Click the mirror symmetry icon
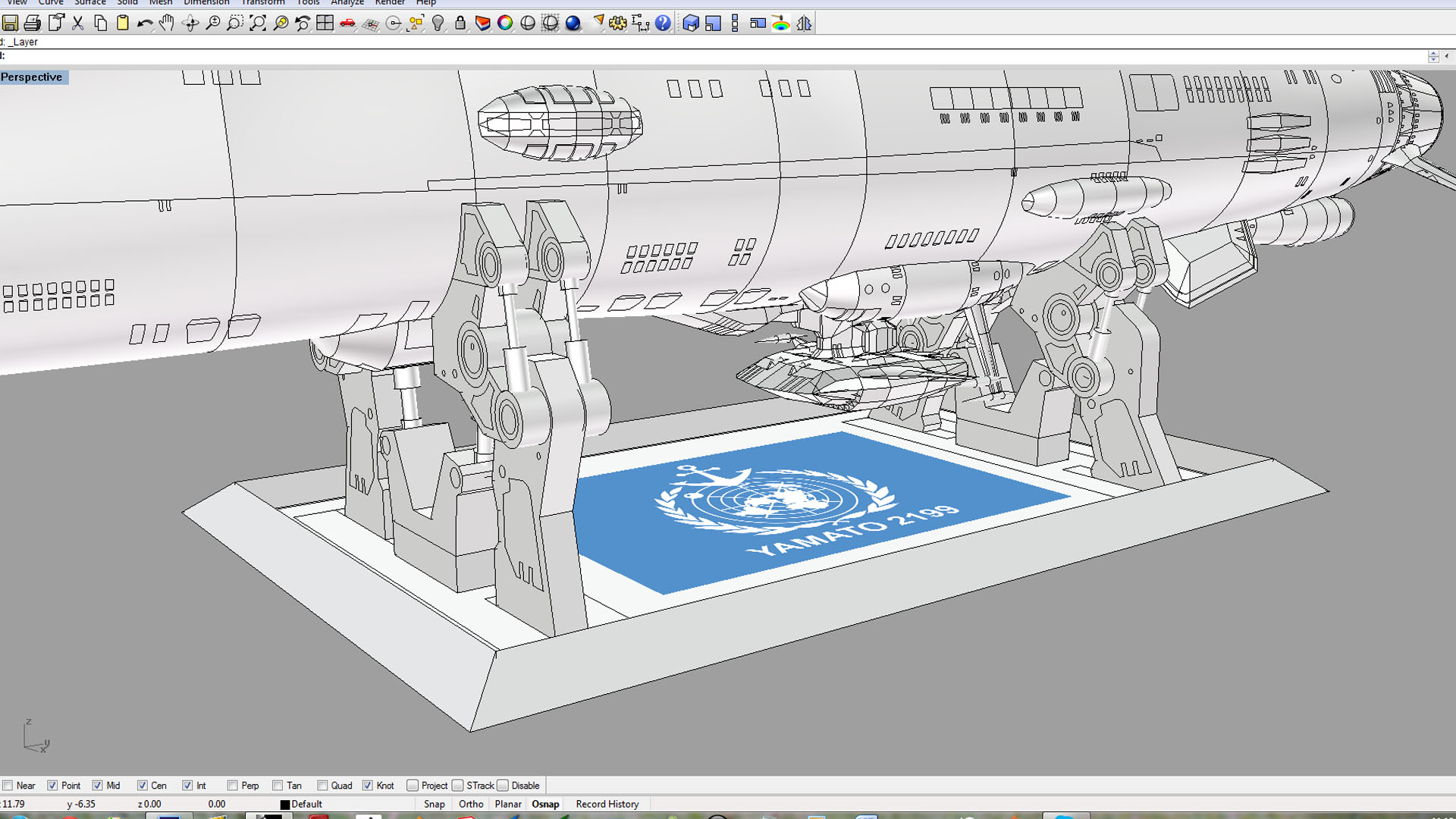The image size is (1456, 819). 804,24
